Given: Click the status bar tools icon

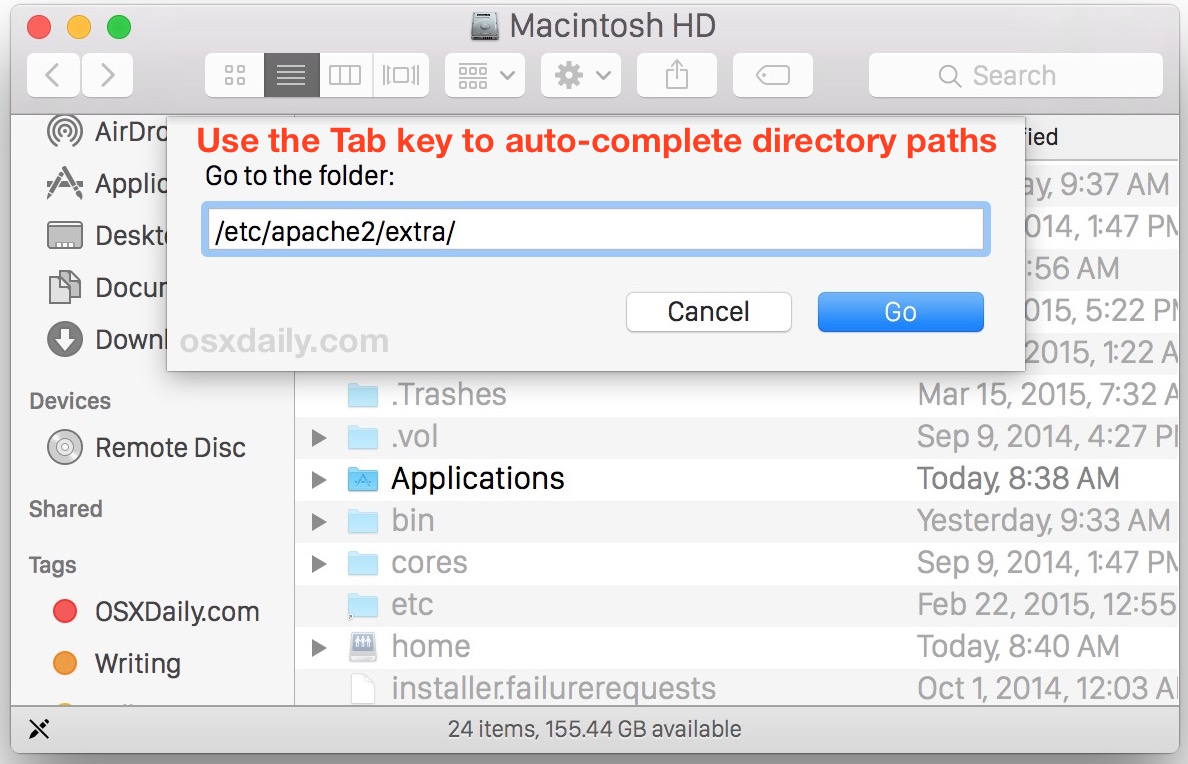Looking at the screenshot, I should [39, 729].
